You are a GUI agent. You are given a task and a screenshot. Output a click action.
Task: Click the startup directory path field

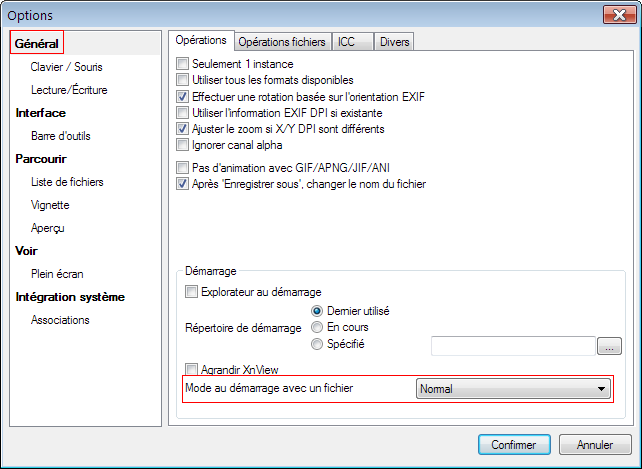(x=513, y=346)
